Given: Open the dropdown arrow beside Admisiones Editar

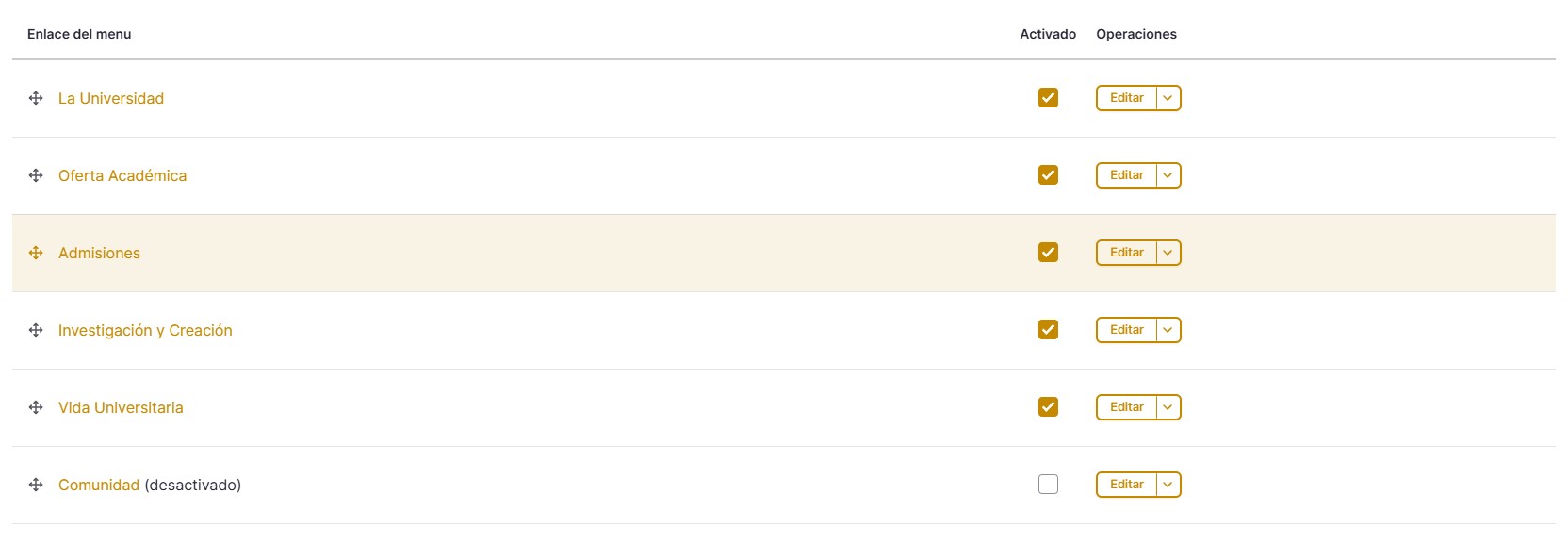Looking at the screenshot, I should click(x=1168, y=253).
